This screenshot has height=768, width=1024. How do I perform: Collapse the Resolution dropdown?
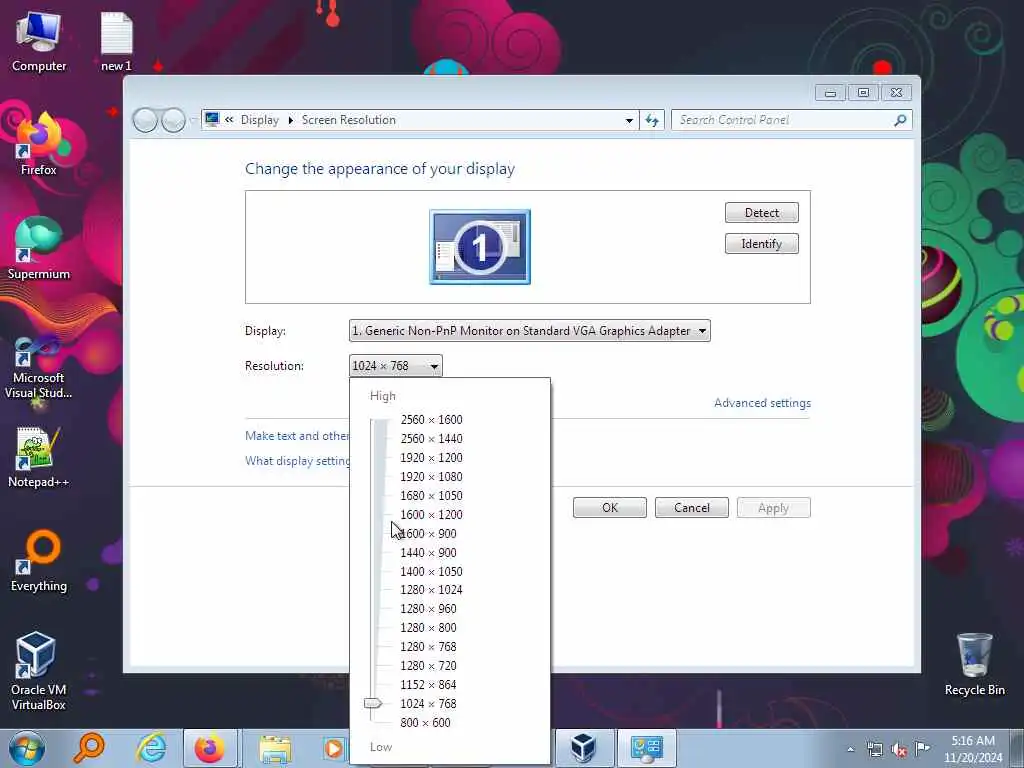[x=396, y=366]
